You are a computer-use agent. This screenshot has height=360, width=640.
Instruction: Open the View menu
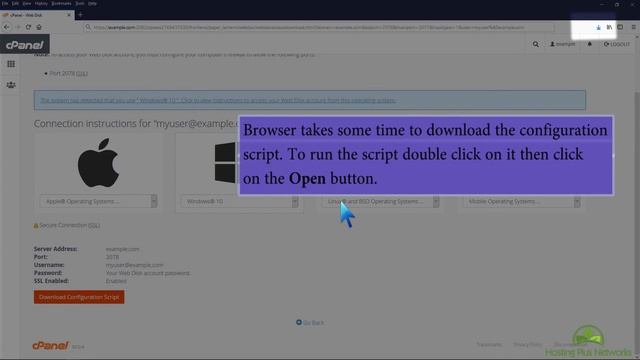[27, 3]
